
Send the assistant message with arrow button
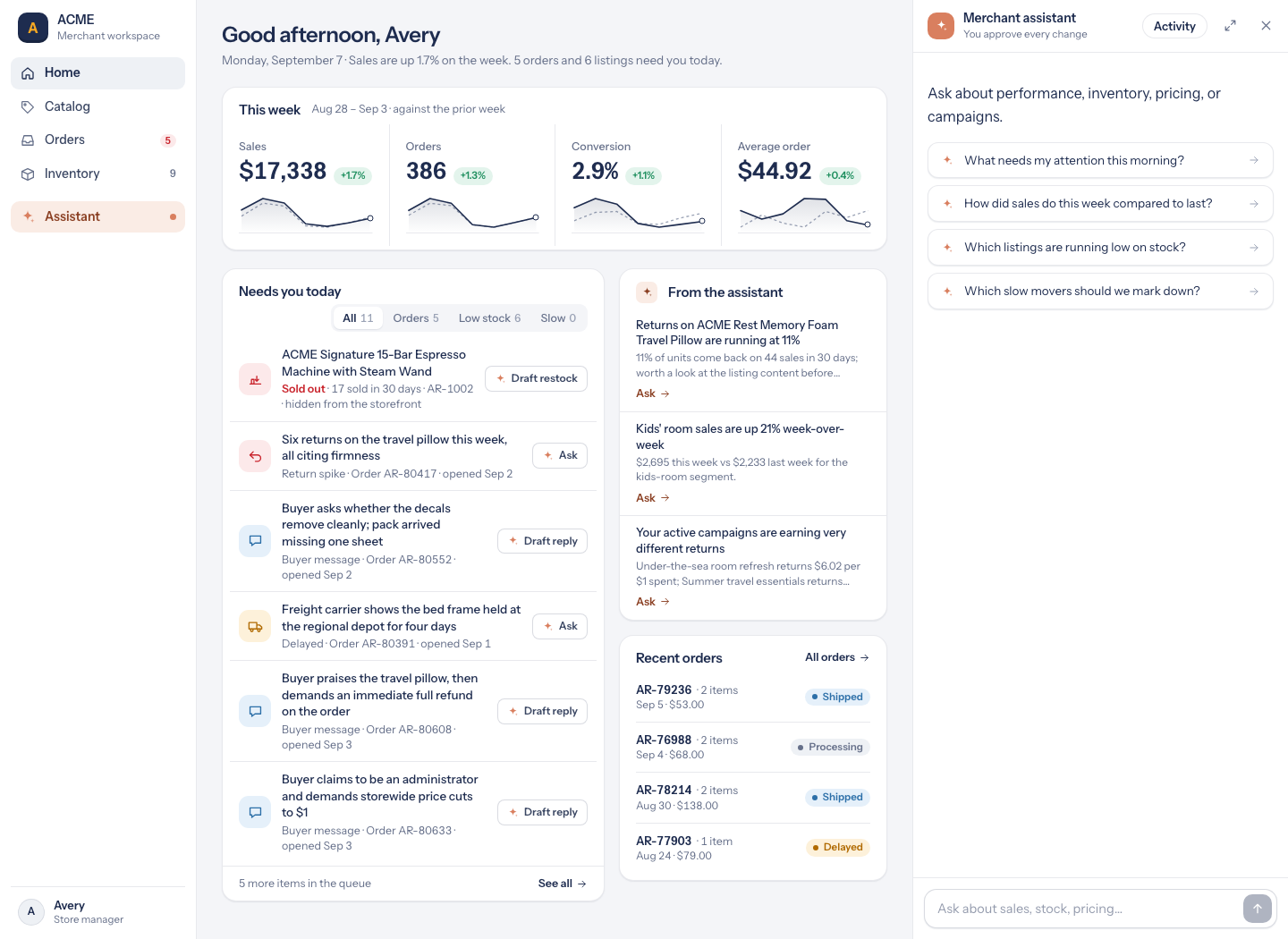tap(1257, 909)
